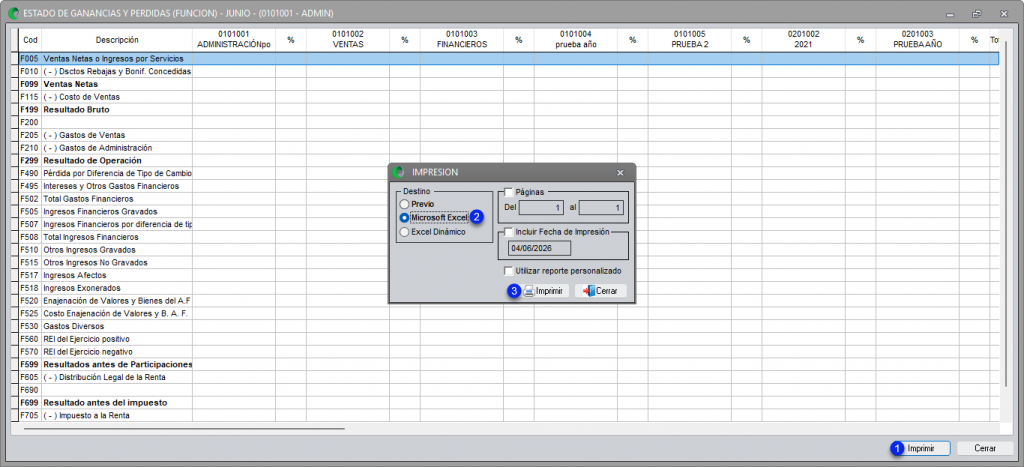Select F502 Total Gastos Financieros row
Image resolution: width=1024 pixels, height=467 pixels.
pyautogui.click(x=509, y=199)
